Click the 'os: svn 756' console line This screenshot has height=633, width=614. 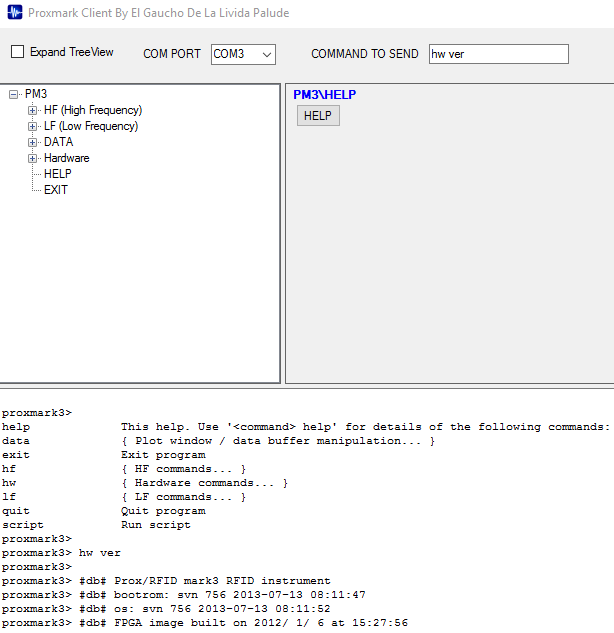pyautogui.click(x=166, y=609)
